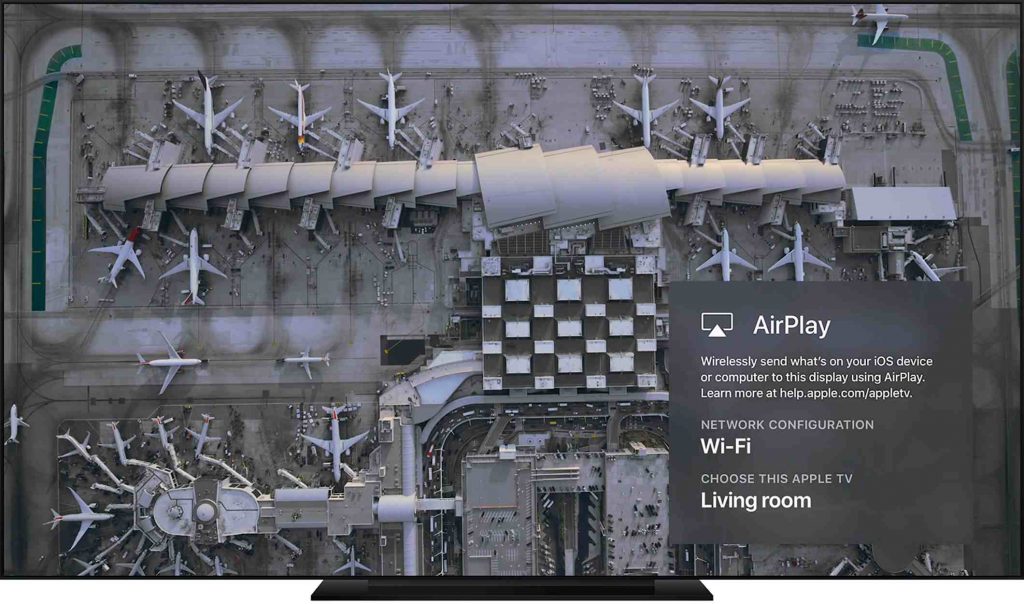Click the airplane in the top-right corner
This screenshot has height=604, width=1024.
[x=879, y=23]
